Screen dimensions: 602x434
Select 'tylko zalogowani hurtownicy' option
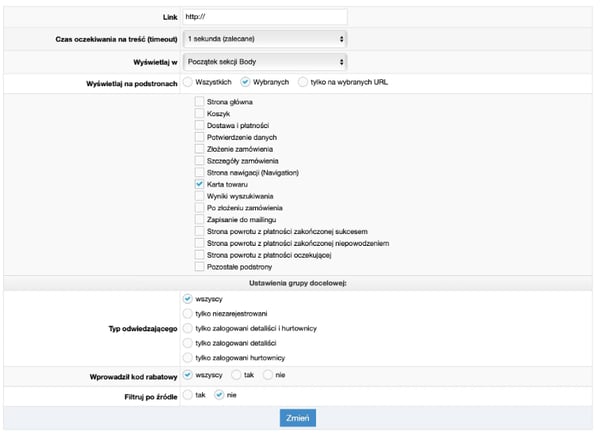[x=189, y=358]
